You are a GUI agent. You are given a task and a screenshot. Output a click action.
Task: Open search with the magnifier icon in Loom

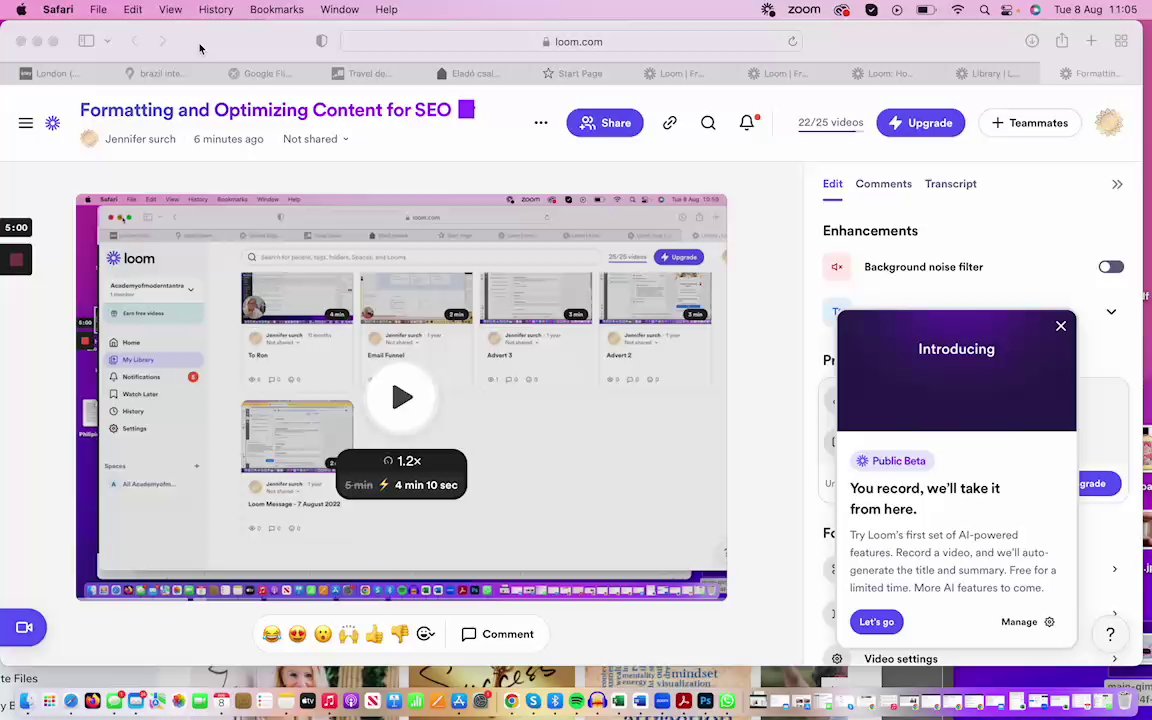click(708, 123)
